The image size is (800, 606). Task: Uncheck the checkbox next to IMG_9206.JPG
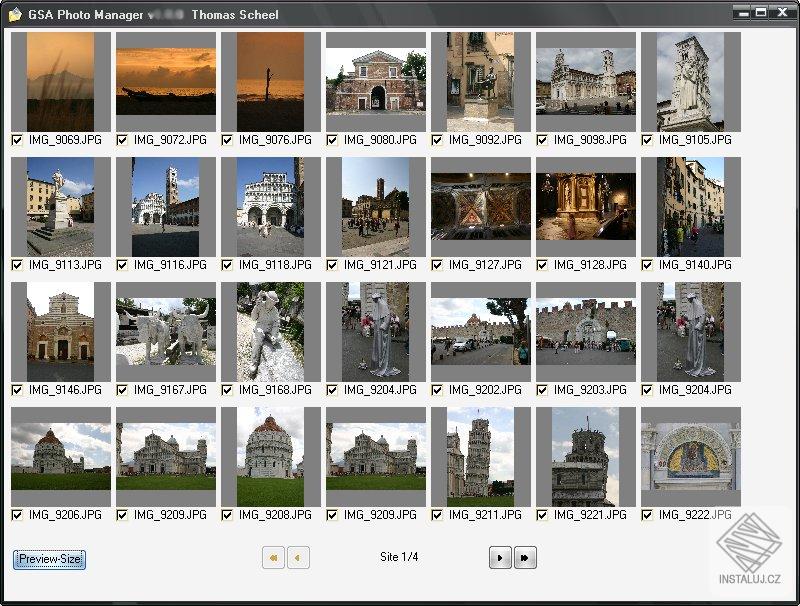click(17, 514)
